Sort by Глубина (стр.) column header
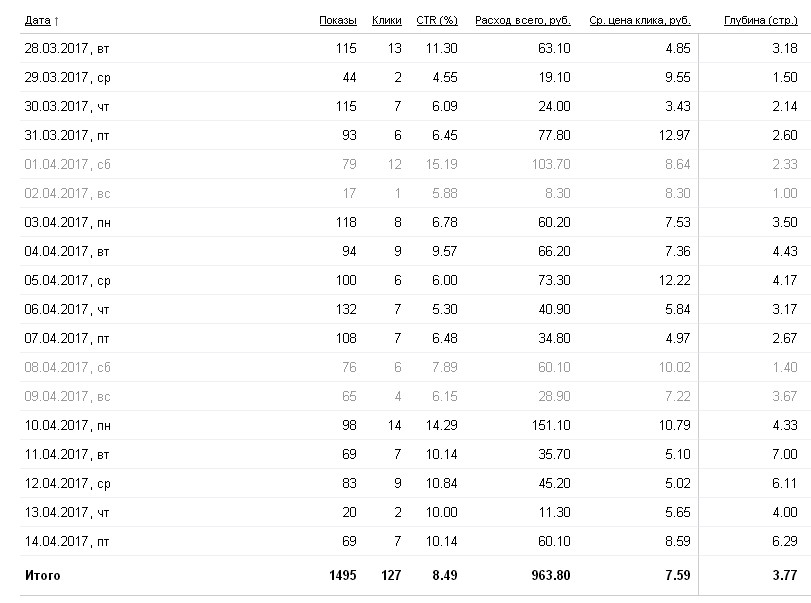The height and width of the screenshot is (603, 811). pyautogui.click(x=759, y=20)
